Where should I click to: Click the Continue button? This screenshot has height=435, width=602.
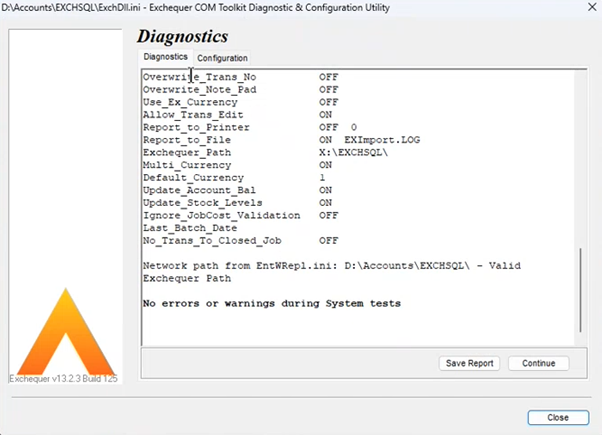click(538, 363)
